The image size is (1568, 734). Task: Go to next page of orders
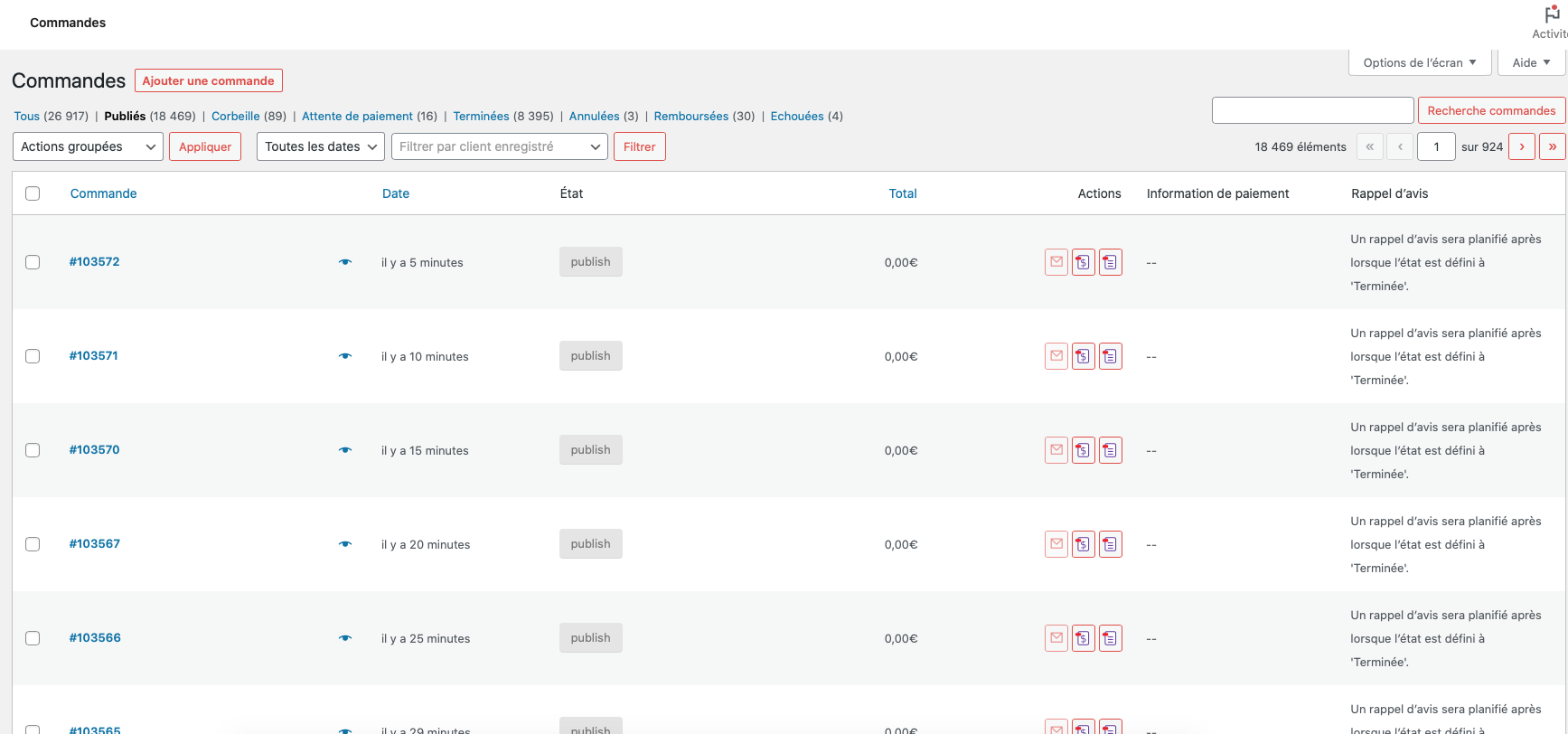[1522, 146]
